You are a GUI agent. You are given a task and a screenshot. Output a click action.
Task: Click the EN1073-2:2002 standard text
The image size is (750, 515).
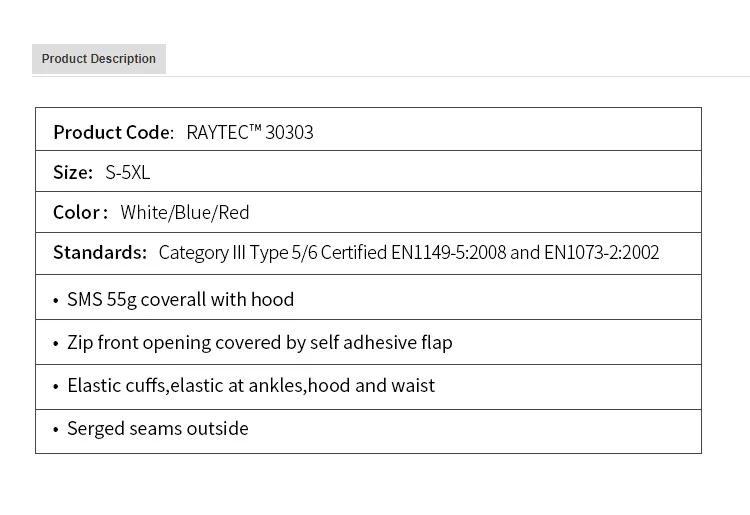(602, 252)
